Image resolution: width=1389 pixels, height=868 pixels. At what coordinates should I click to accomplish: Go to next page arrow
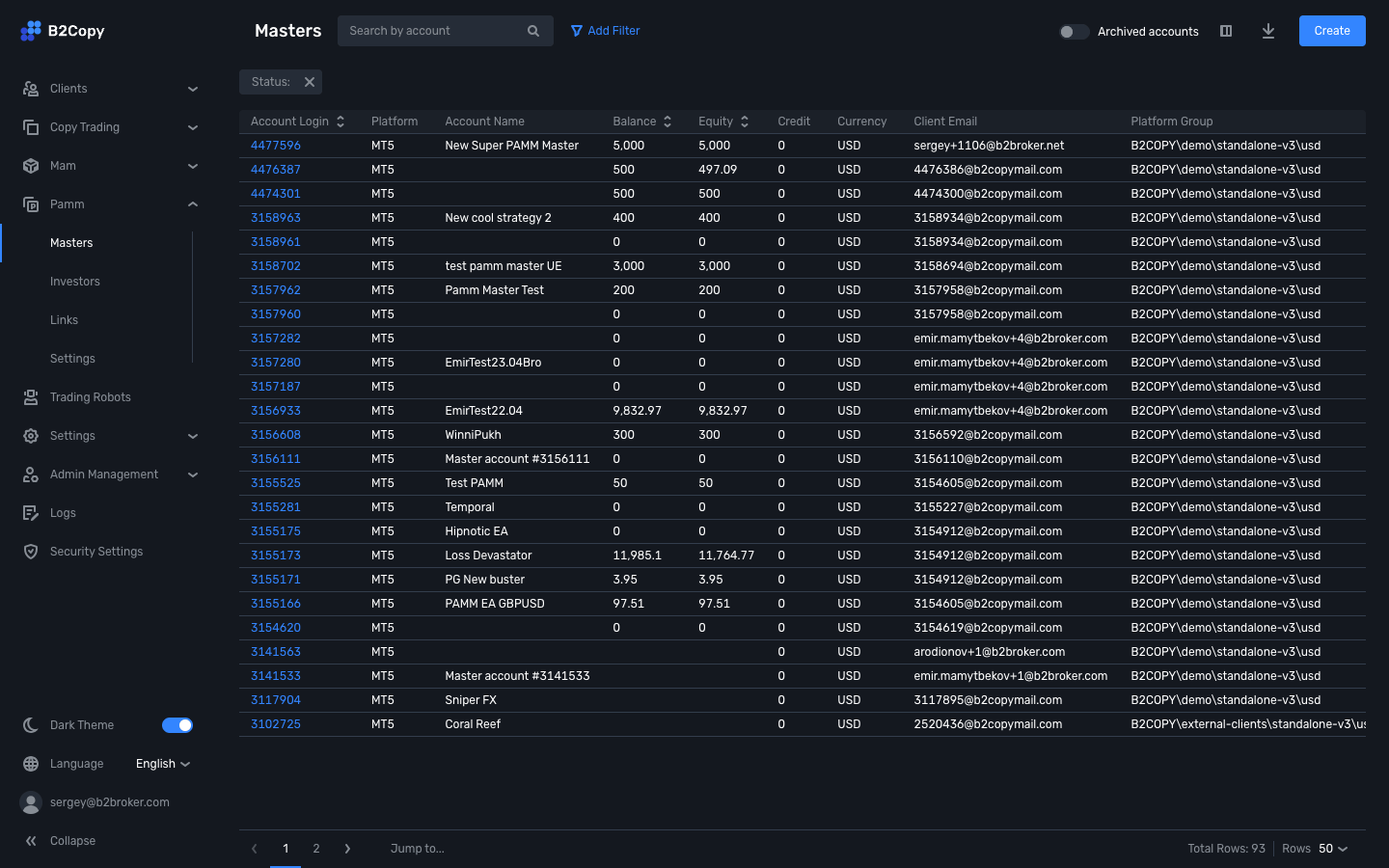pos(347,849)
